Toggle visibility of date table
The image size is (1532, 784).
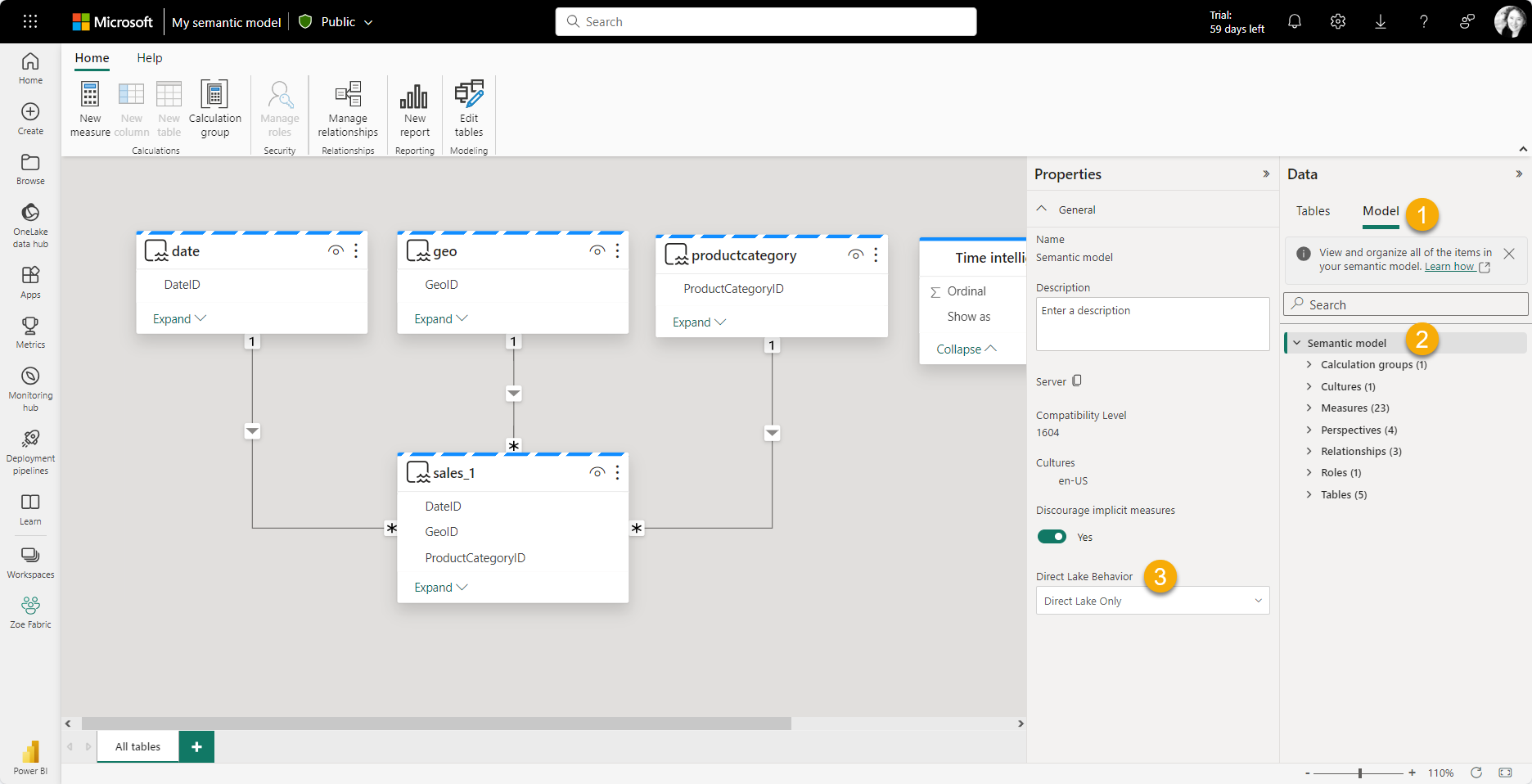click(x=336, y=251)
